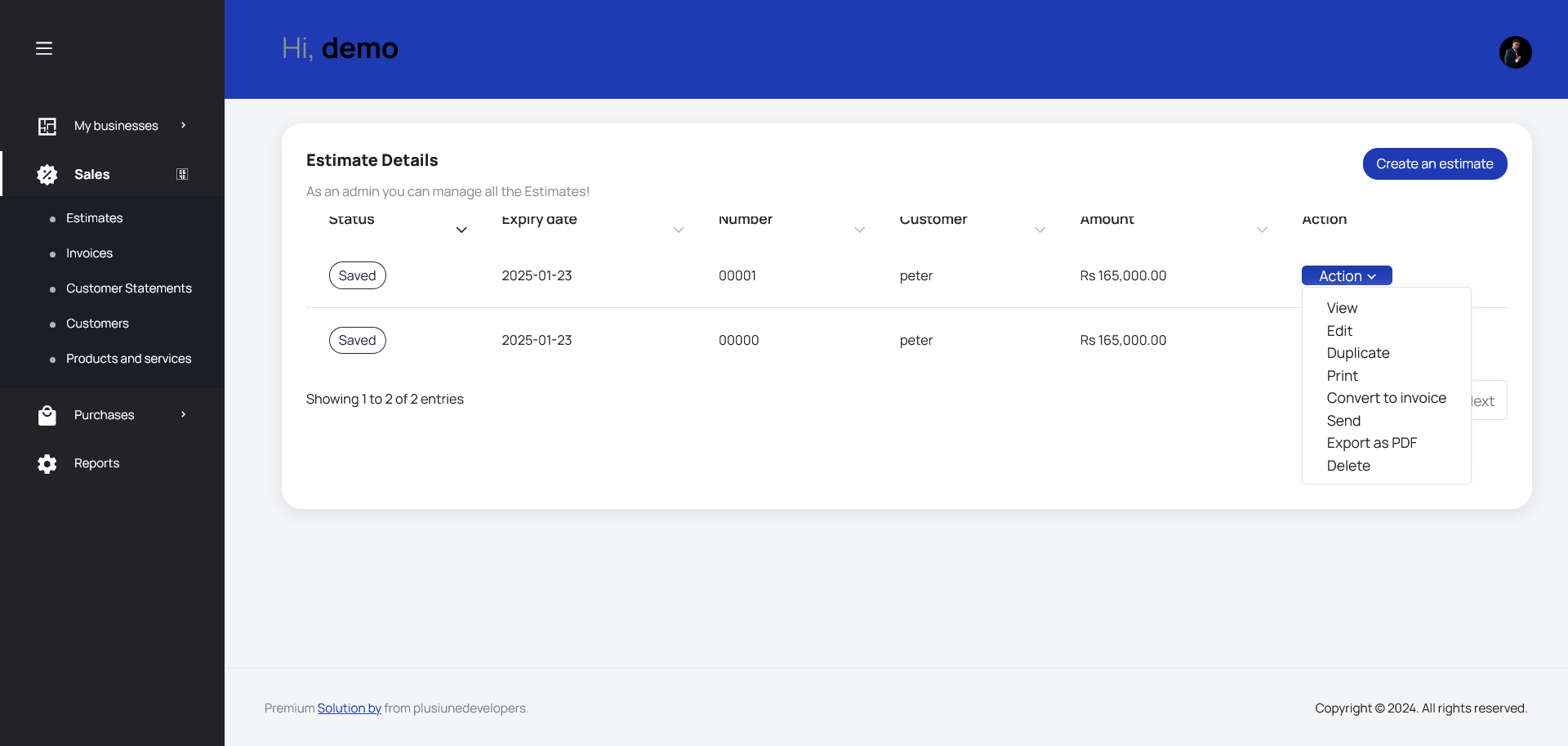Open the Customer column filter dropdown
Screen dimensions: 1568x746
tap(1039, 230)
